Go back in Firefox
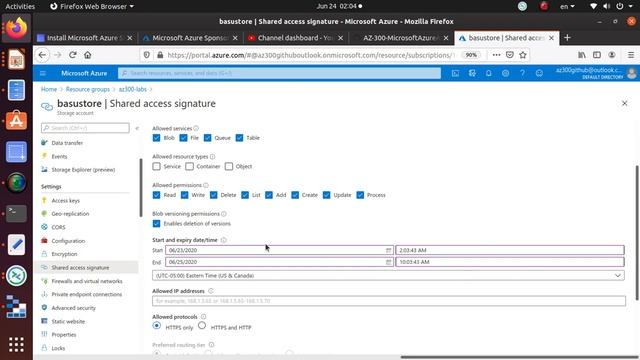The width and height of the screenshot is (640, 360). pyautogui.click(x=42, y=55)
